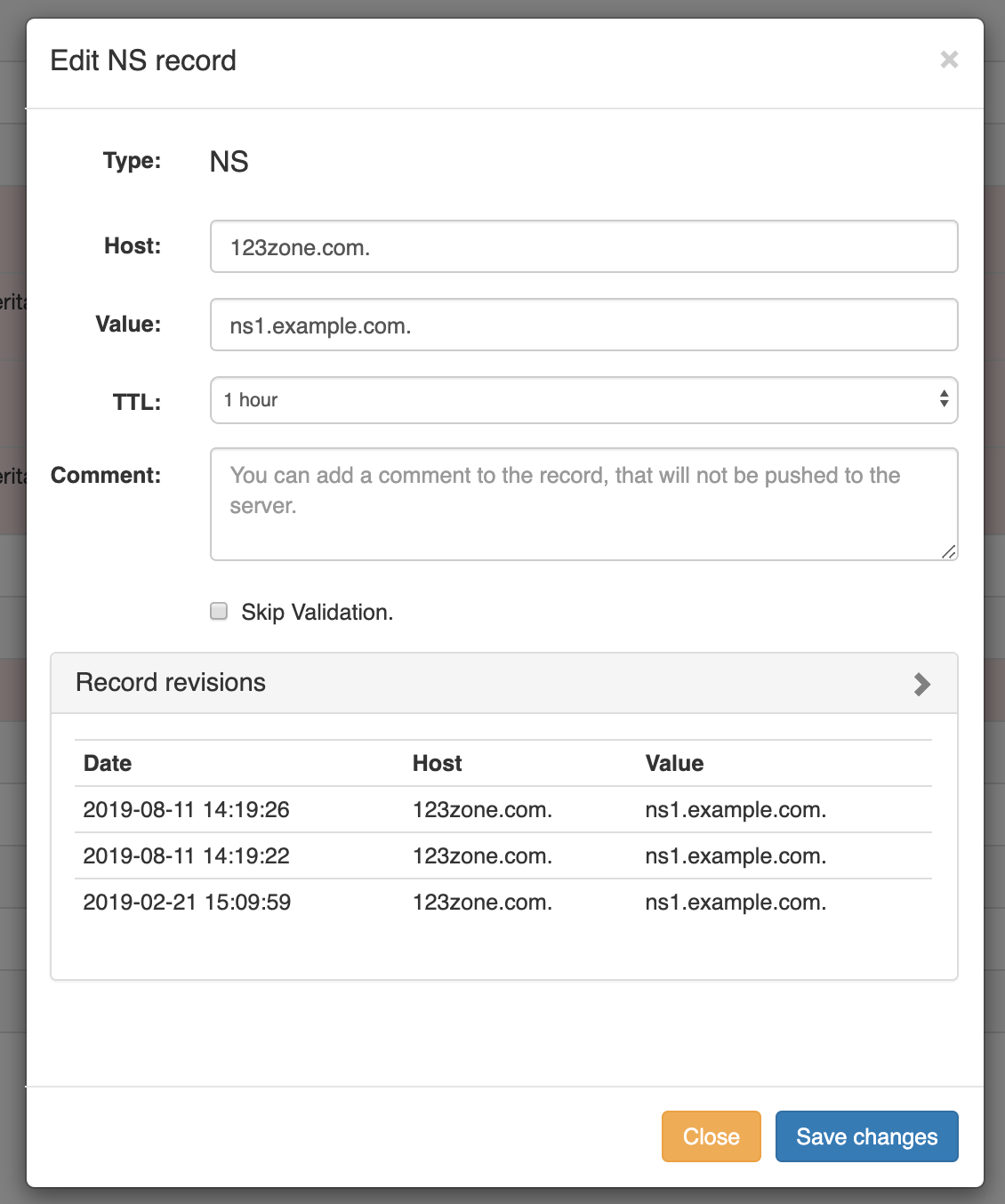Select revision dated 2019-08-11 14:19:22
This screenshot has height=1204, width=1005.
click(x=186, y=855)
